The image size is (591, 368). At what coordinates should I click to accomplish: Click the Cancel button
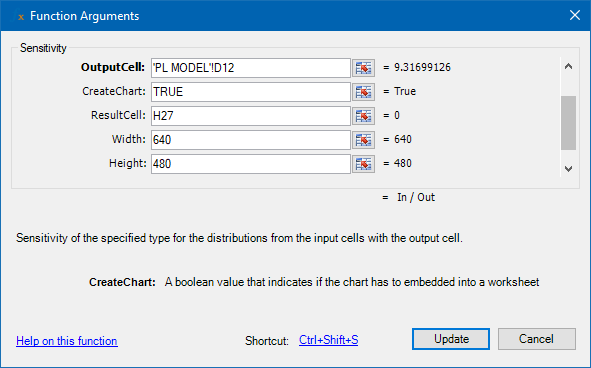point(536,339)
